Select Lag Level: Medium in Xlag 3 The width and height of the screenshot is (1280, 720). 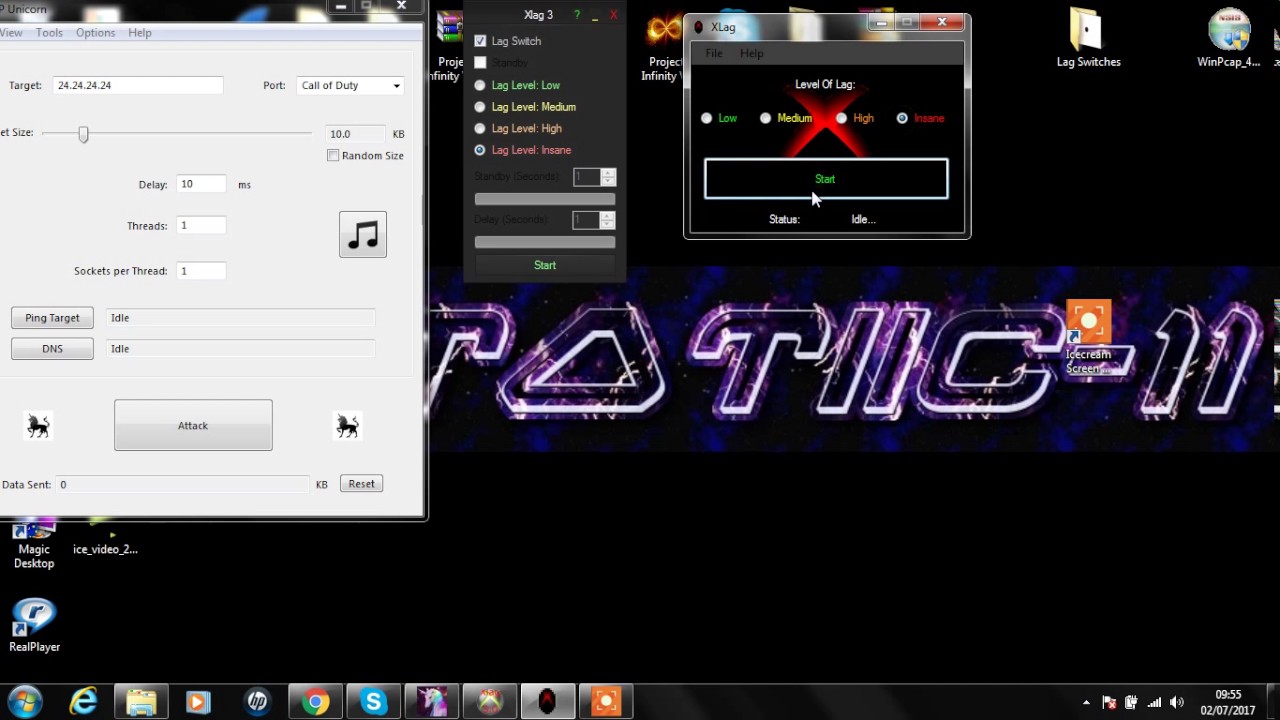point(480,107)
